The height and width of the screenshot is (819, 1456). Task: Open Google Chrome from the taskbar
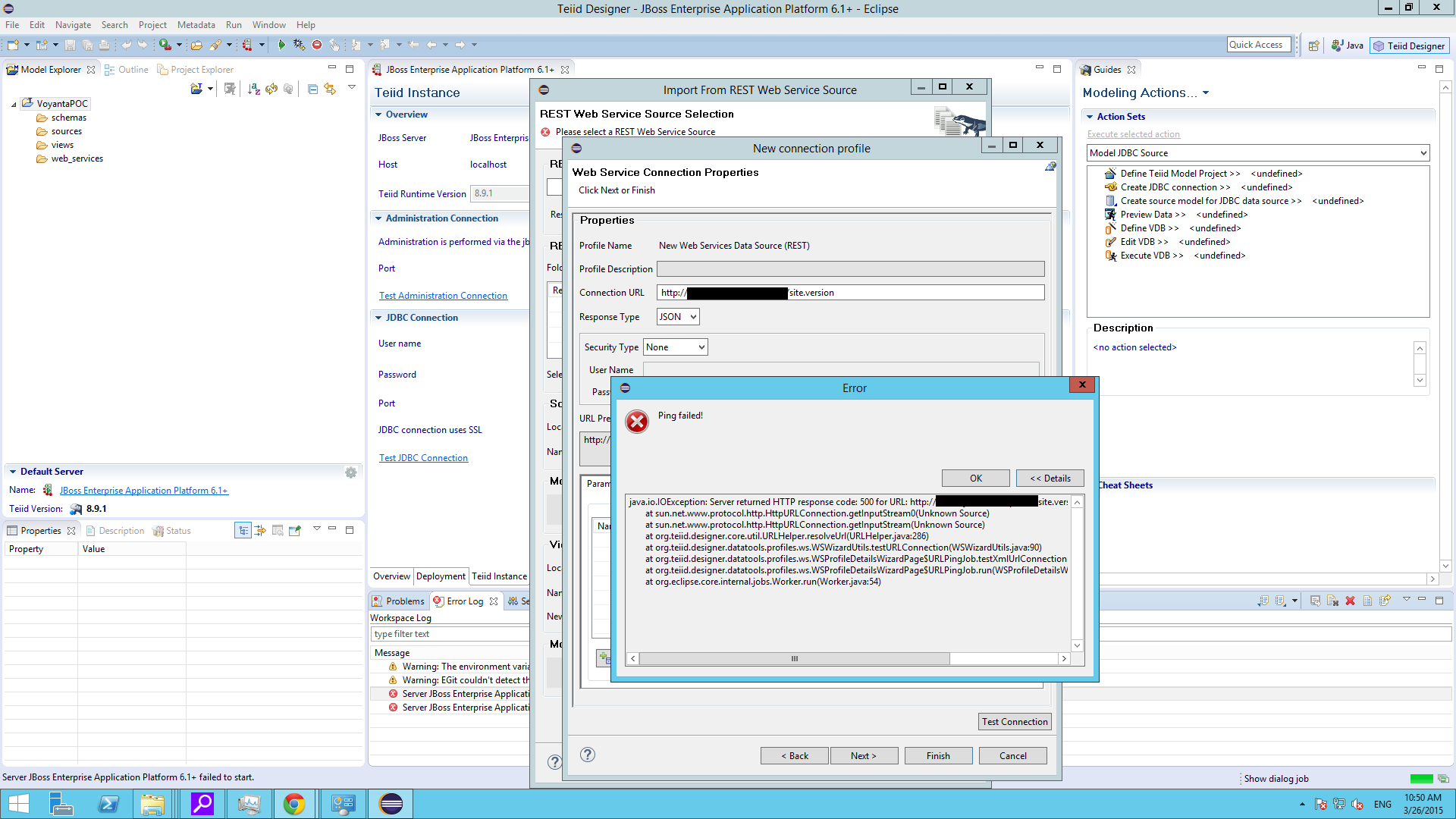click(294, 804)
